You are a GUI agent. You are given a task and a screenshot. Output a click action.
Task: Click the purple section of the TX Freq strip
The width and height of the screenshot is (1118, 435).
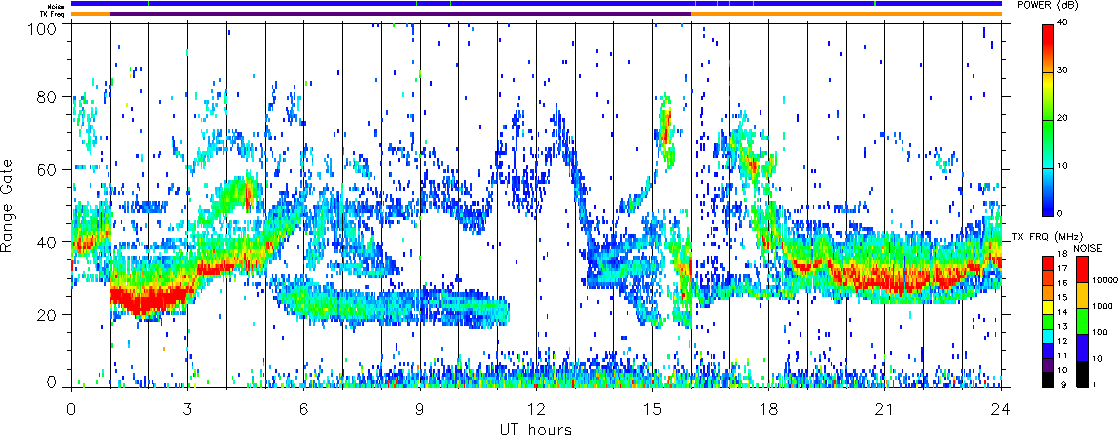pyautogui.click(x=401, y=14)
